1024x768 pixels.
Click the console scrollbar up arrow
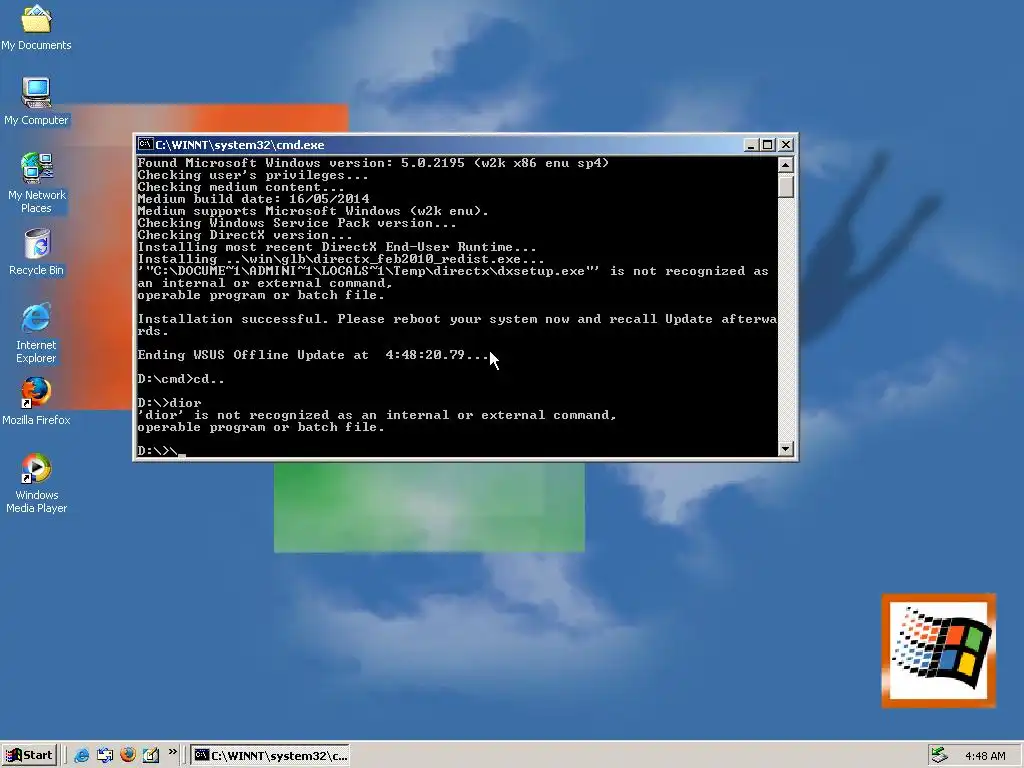click(786, 164)
